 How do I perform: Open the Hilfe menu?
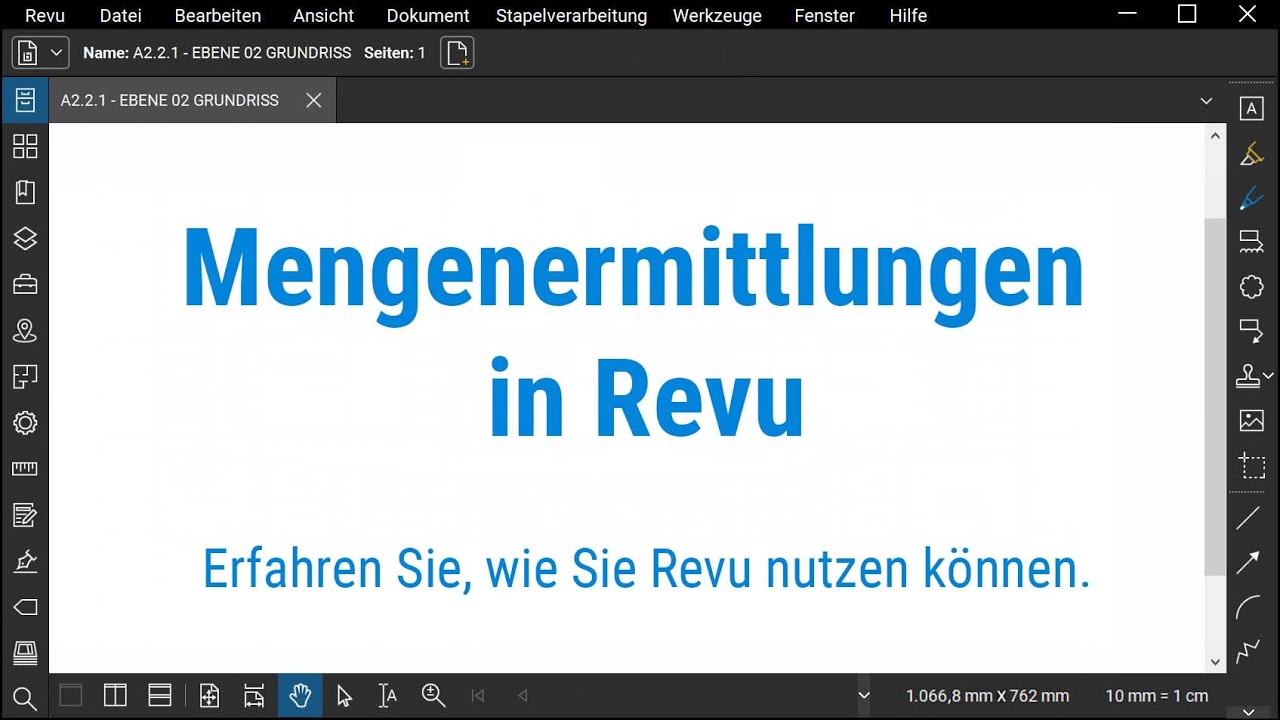click(908, 16)
